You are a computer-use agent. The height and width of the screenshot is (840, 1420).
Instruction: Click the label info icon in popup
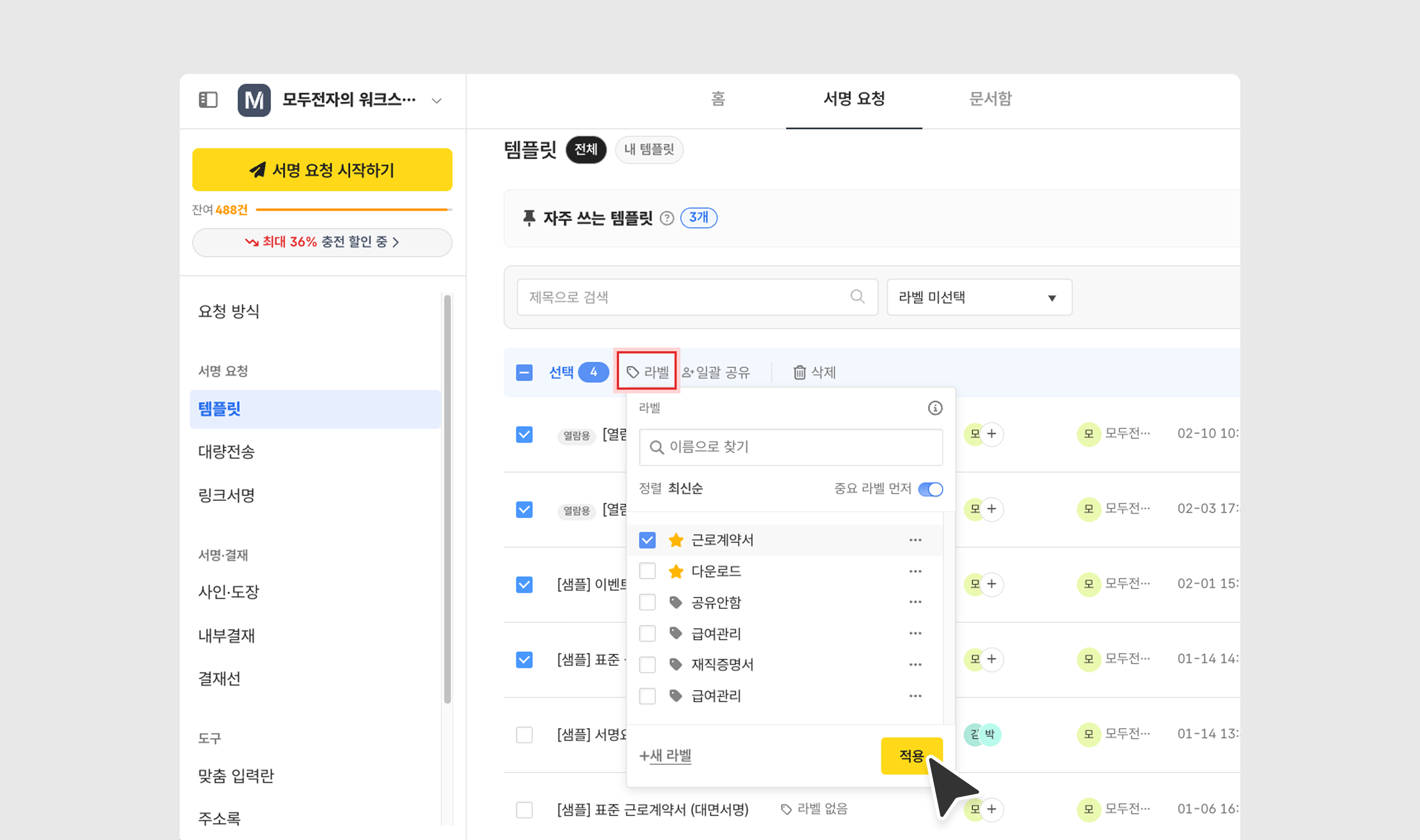(x=934, y=407)
